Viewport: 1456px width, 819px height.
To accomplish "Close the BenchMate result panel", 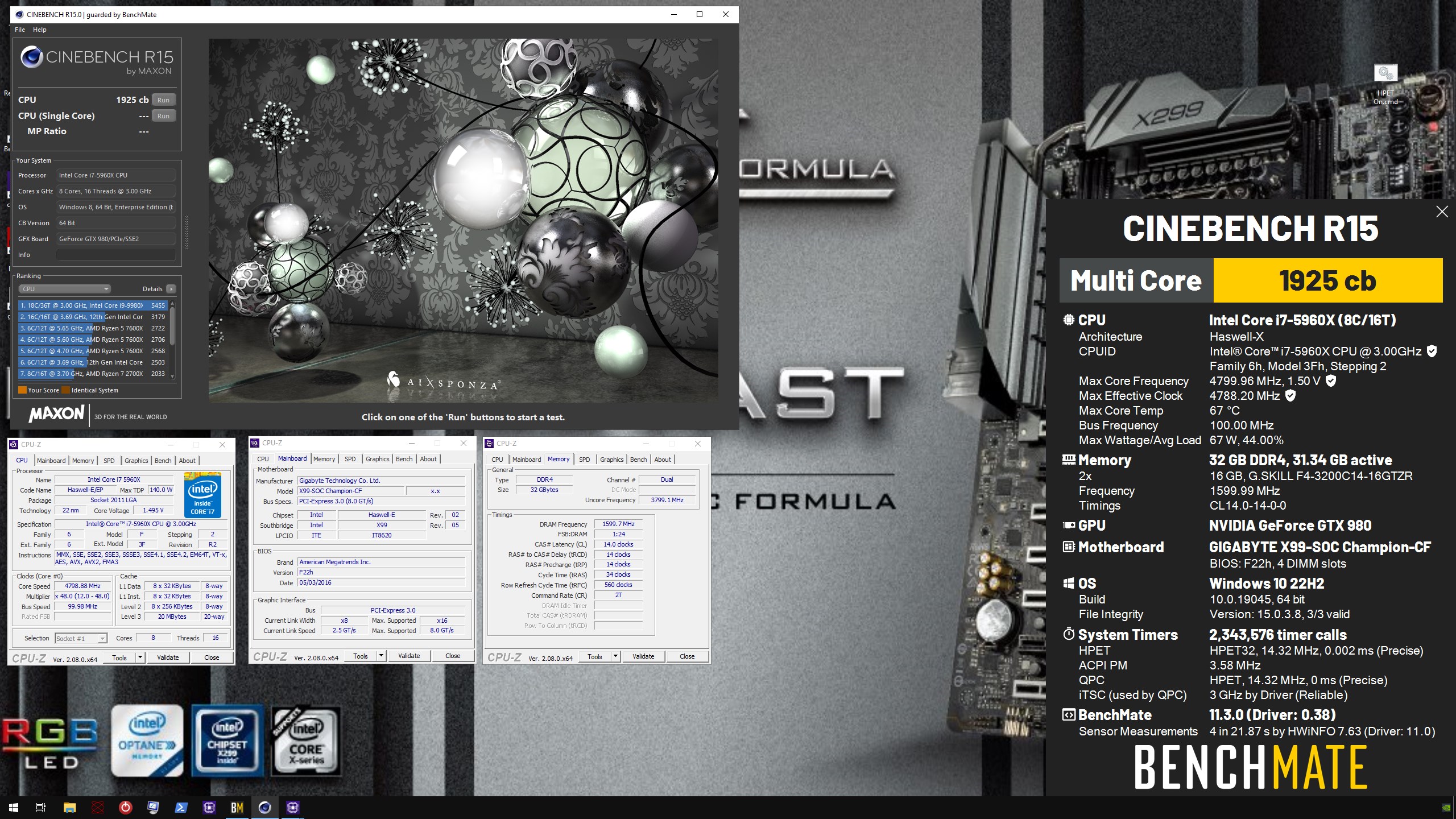I will [1442, 212].
